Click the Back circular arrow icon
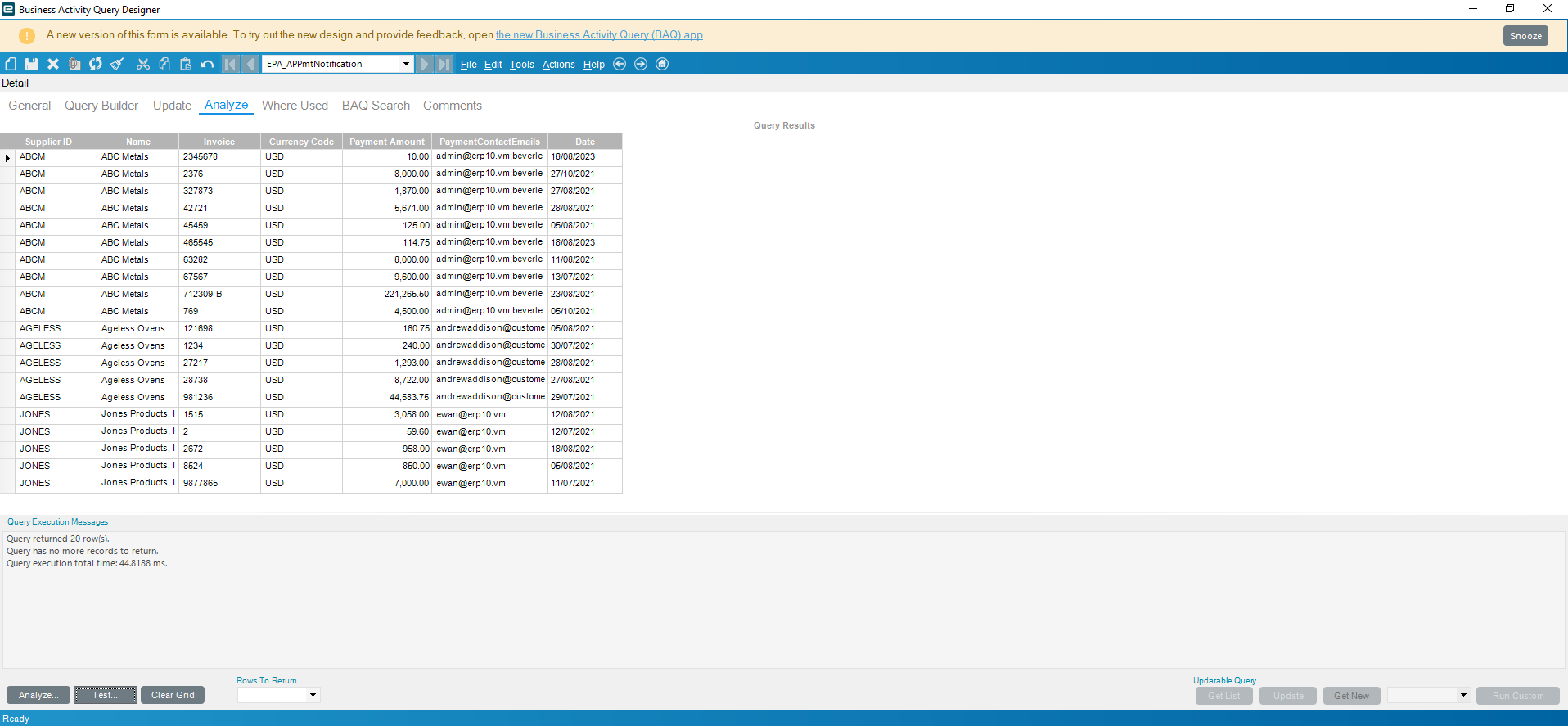The width and height of the screenshot is (1568, 726). (x=620, y=64)
